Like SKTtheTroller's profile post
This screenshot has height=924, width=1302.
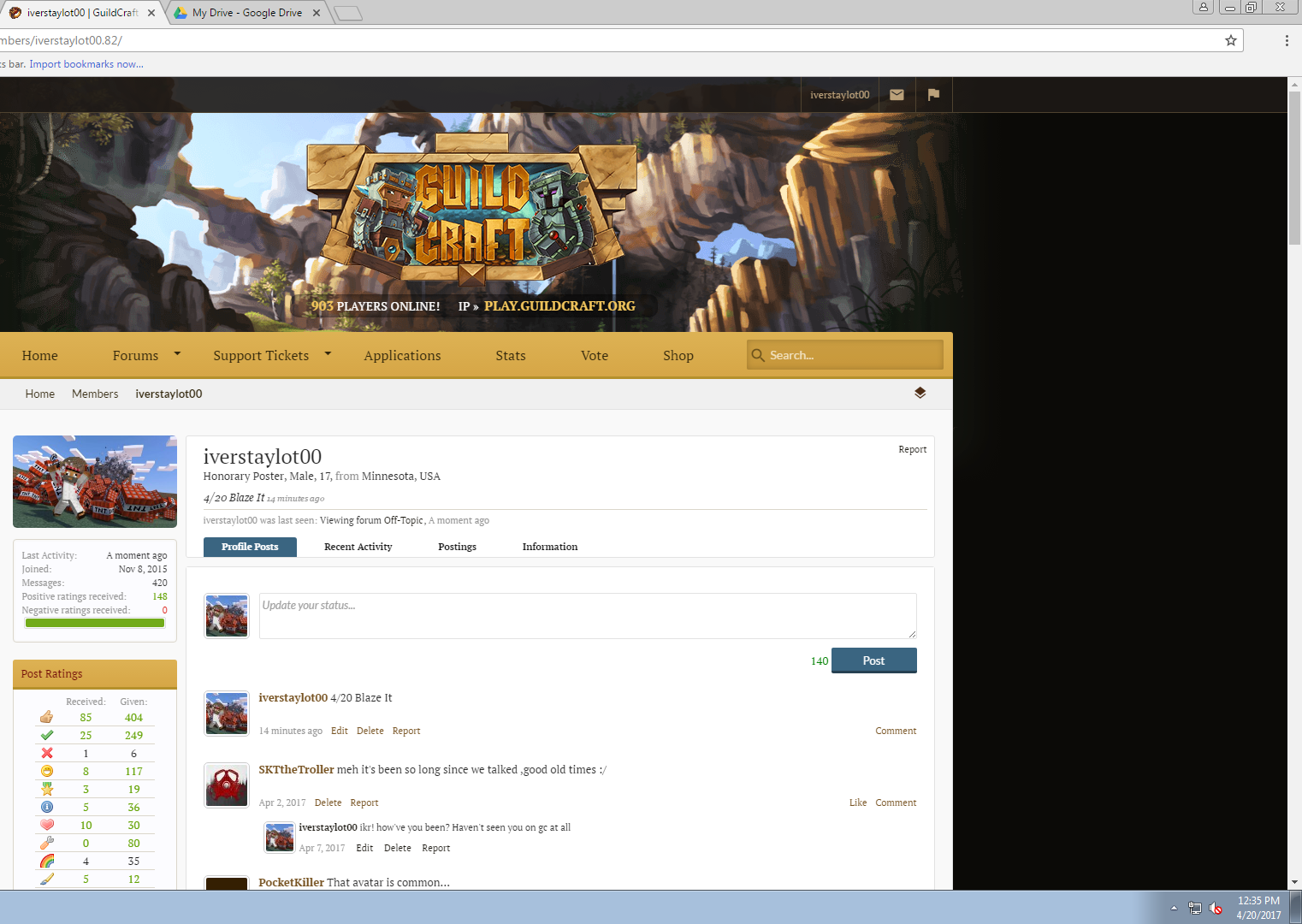point(858,803)
